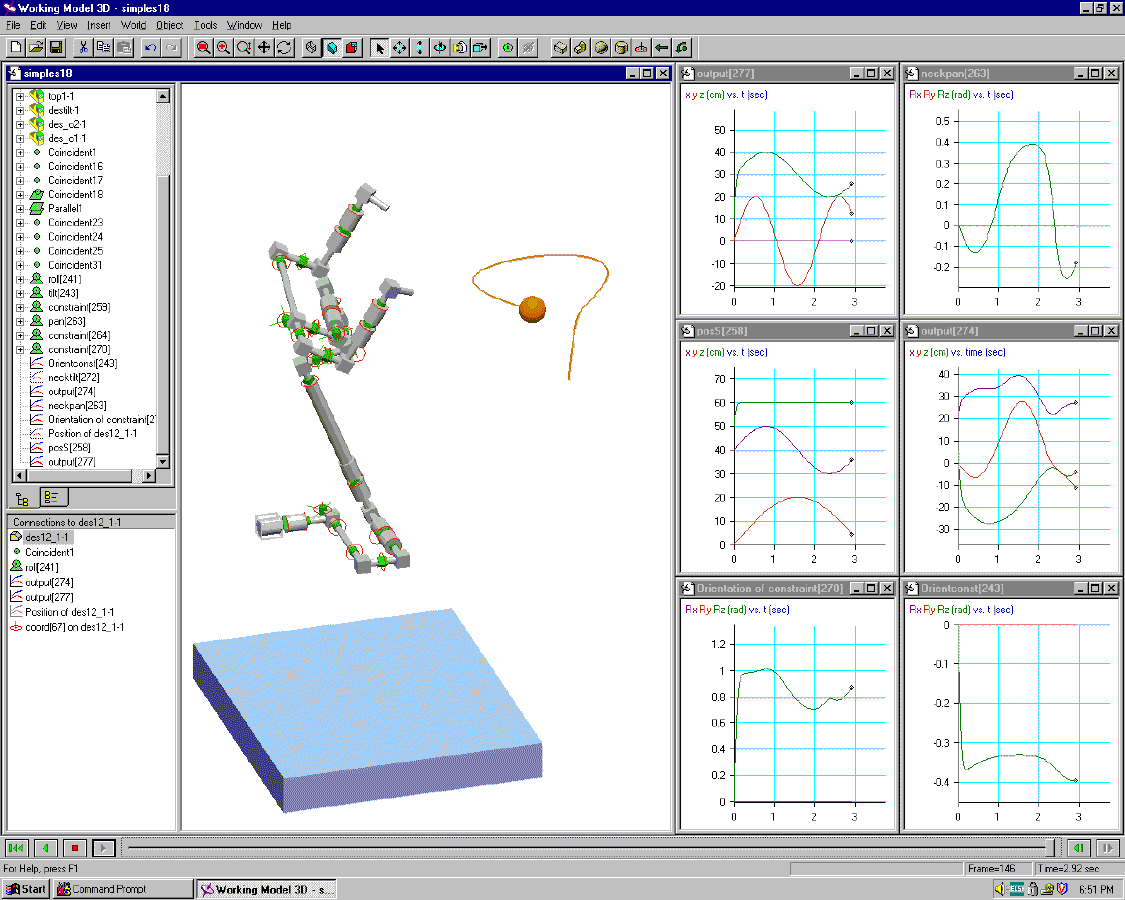Click the simulation frame slider track
The image size is (1125, 900).
585,848
